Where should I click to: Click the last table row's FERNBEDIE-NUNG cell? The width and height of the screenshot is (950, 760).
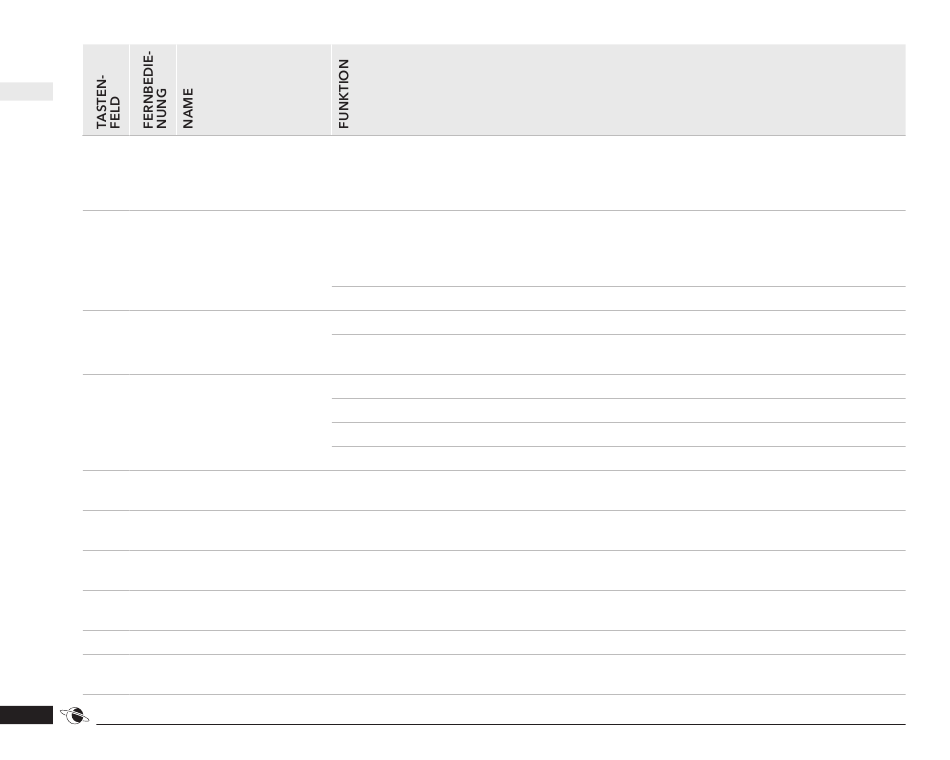click(153, 675)
